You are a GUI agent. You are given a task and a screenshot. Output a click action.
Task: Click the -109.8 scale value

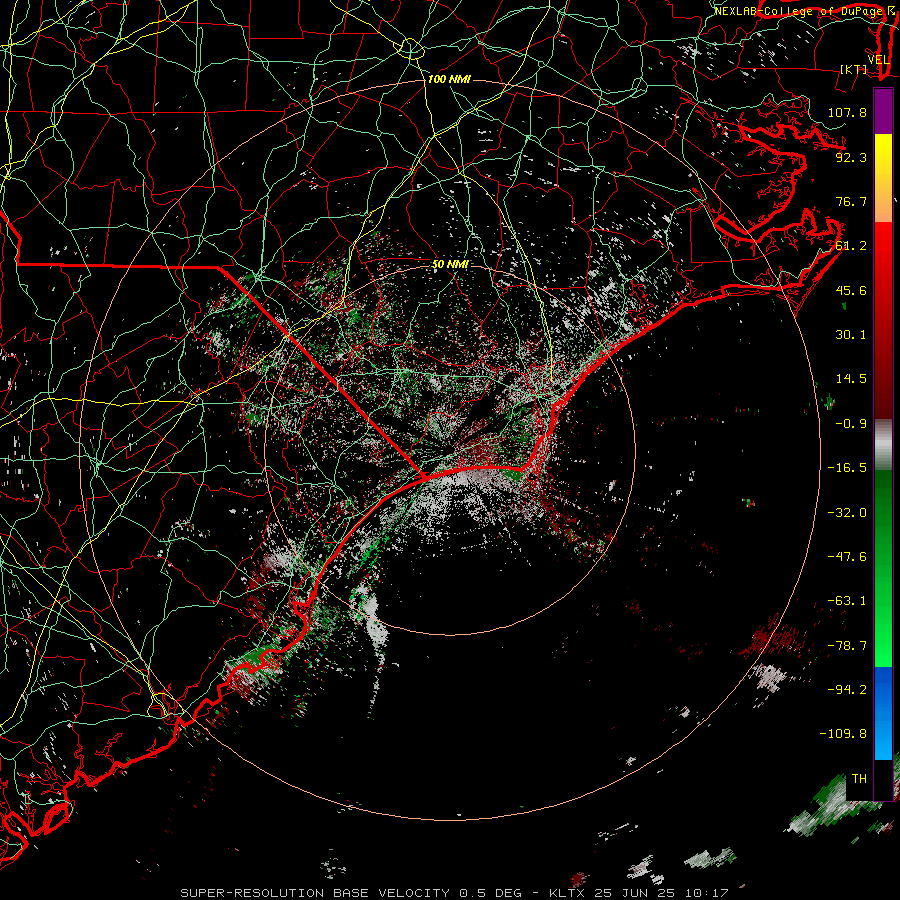pyautogui.click(x=843, y=734)
